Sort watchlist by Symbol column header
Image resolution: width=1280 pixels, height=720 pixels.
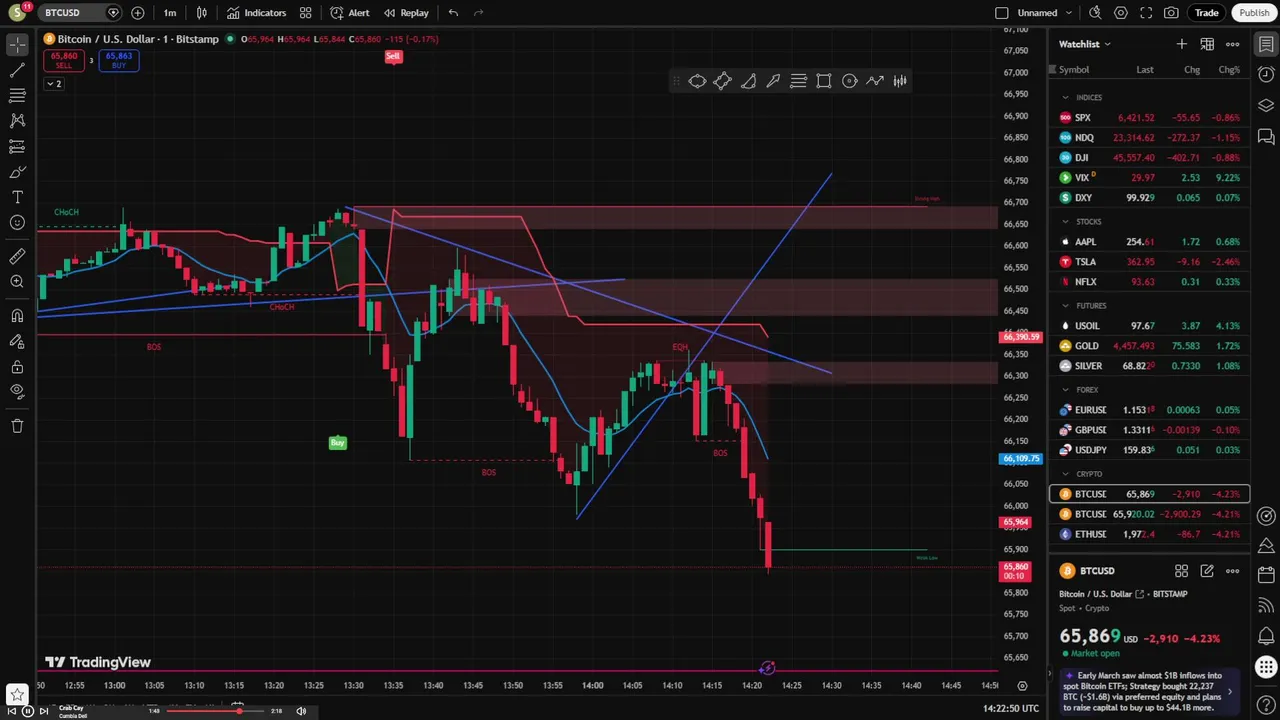[1074, 69]
